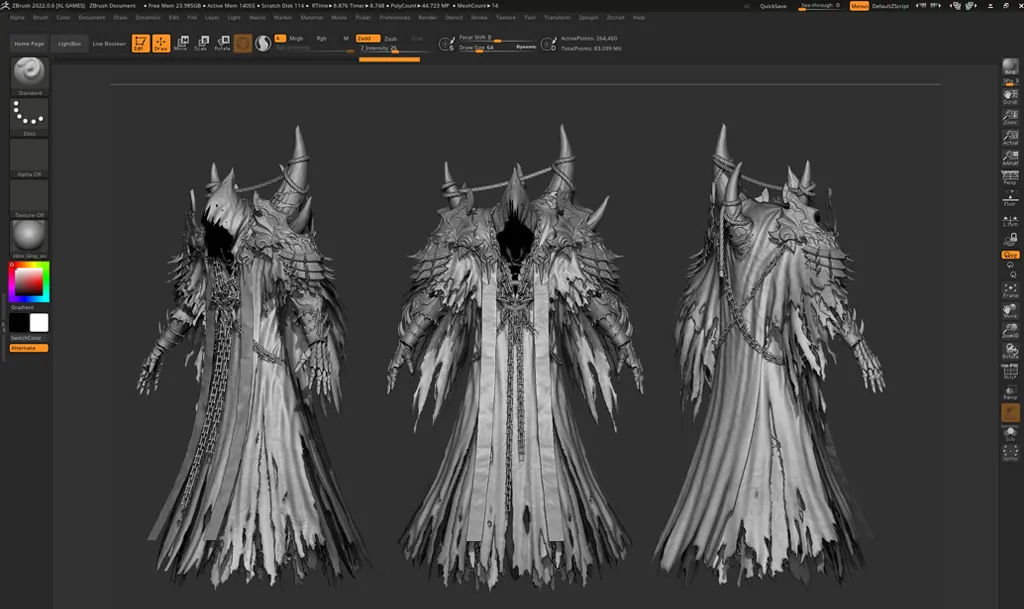Activate Edit mode button

coord(140,44)
